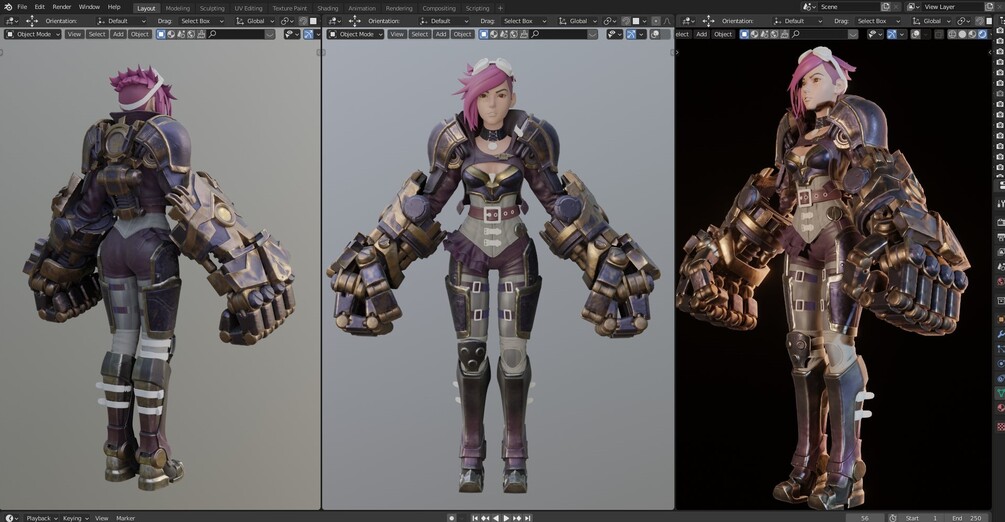Screen dimensions: 1005x522
Task: Select the Move tool icon in front-view viewport
Action: click(x=354, y=21)
